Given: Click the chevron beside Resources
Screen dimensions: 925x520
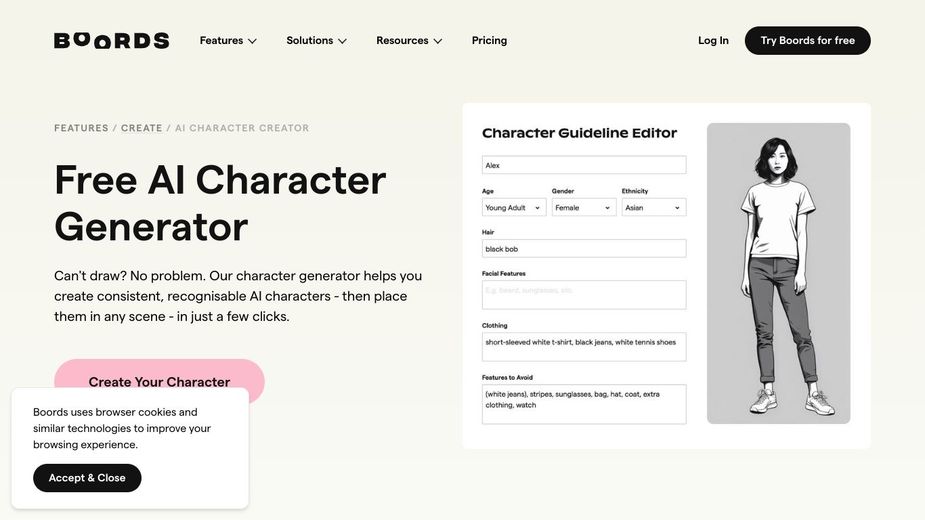Looking at the screenshot, I should tap(438, 41).
